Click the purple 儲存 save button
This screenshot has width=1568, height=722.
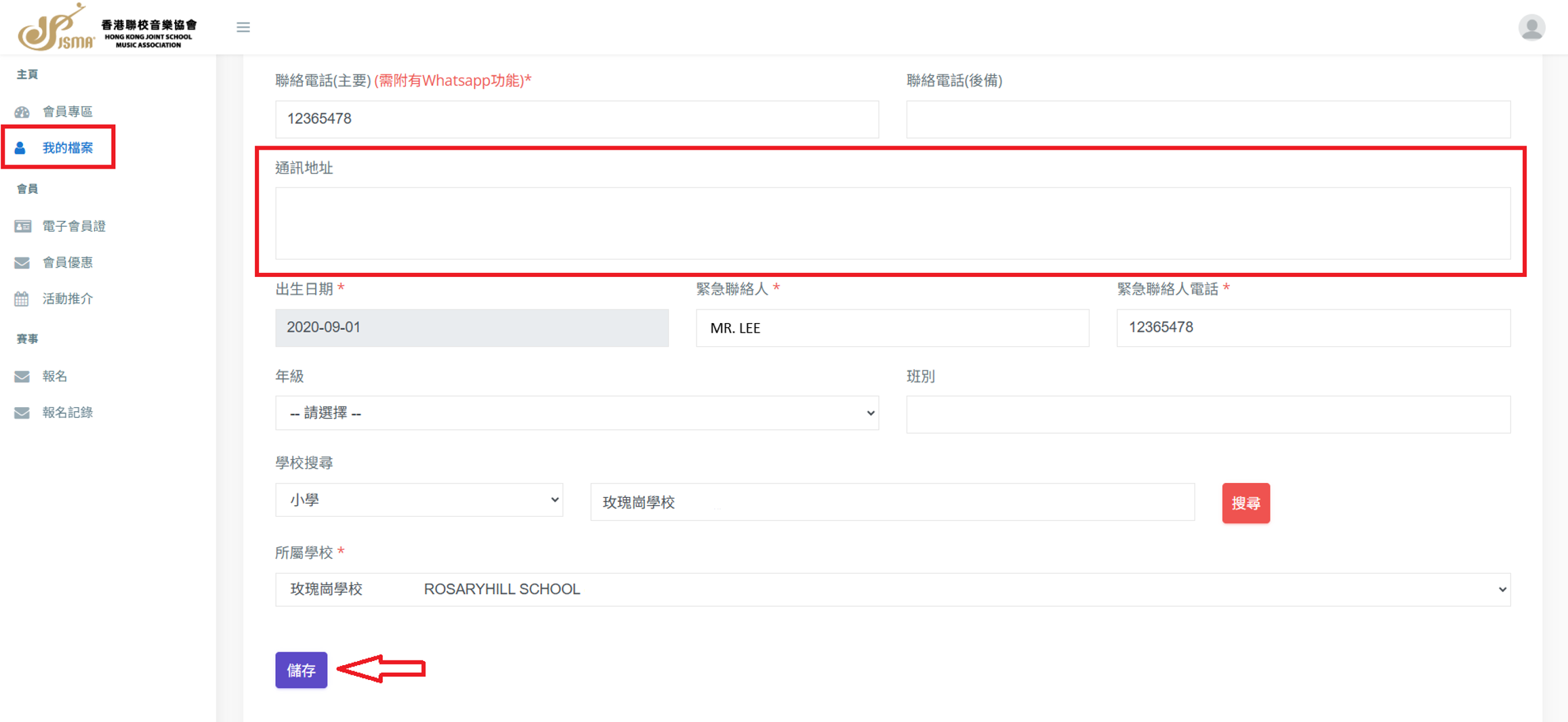[301, 670]
